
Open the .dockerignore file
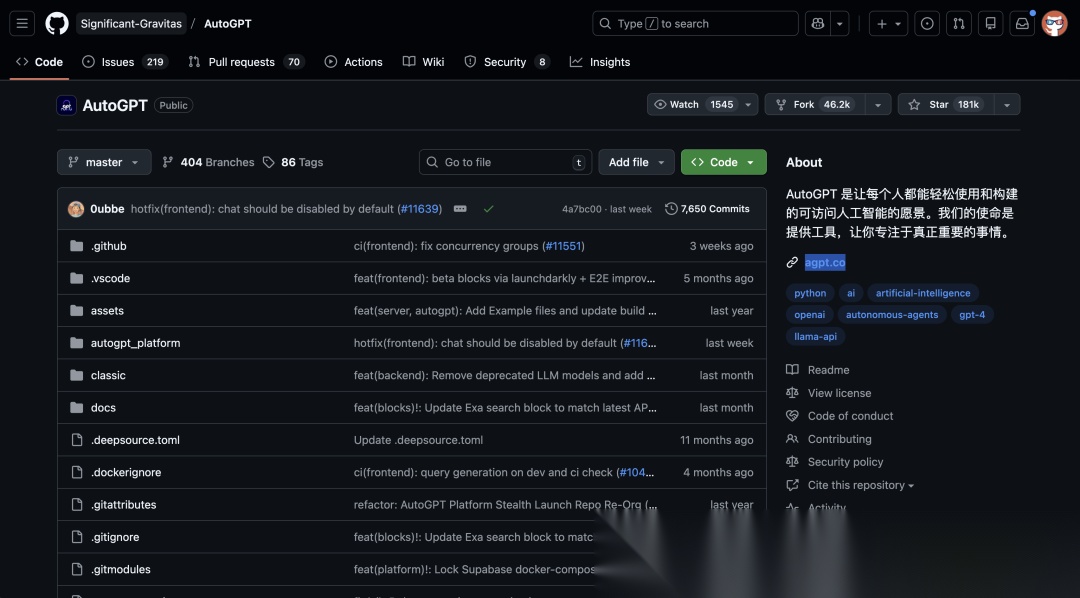pos(126,473)
